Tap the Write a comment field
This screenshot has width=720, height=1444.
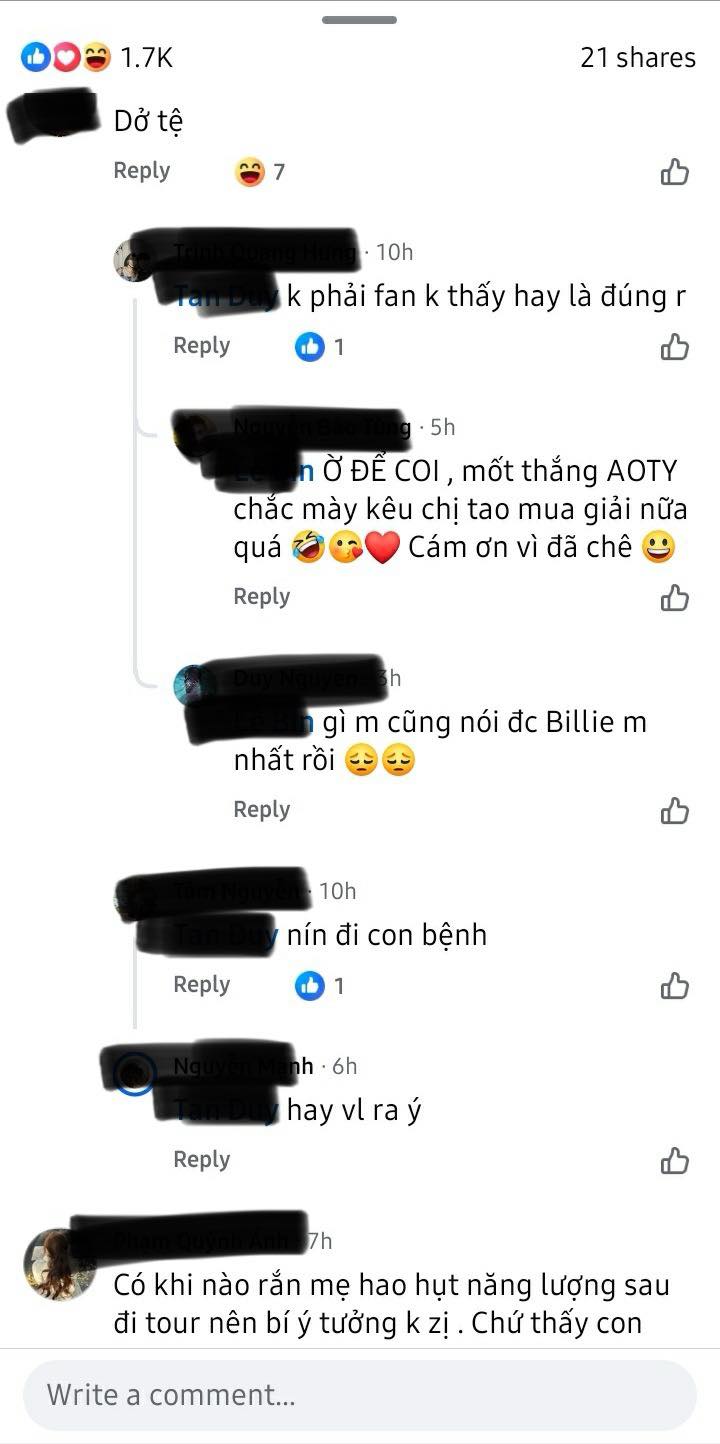click(x=360, y=1395)
